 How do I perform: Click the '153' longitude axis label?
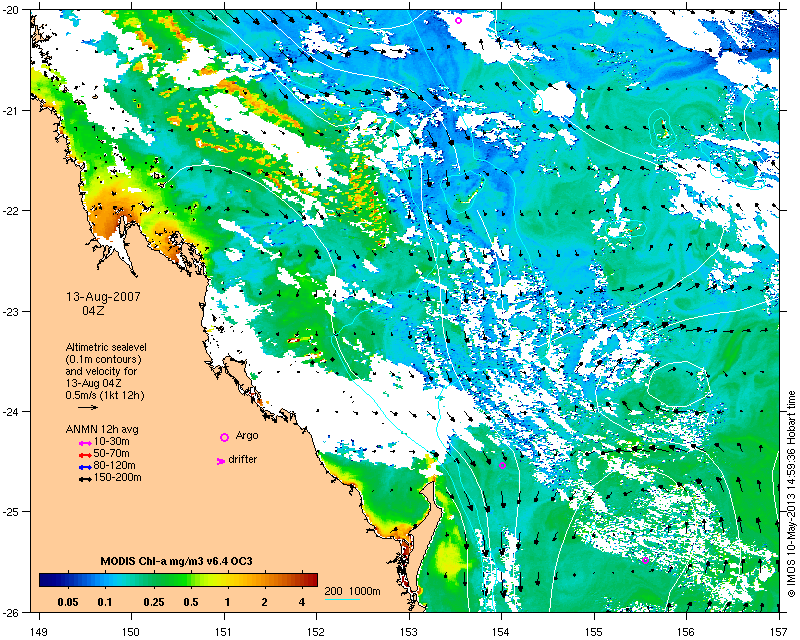click(409, 632)
